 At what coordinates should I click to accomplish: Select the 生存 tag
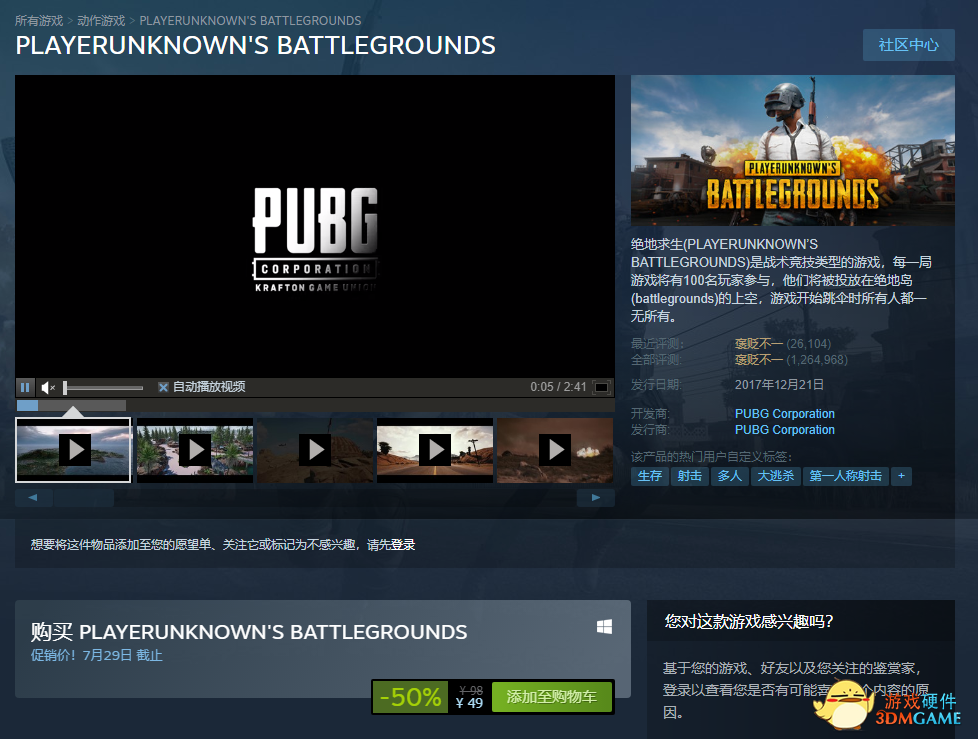tap(650, 476)
